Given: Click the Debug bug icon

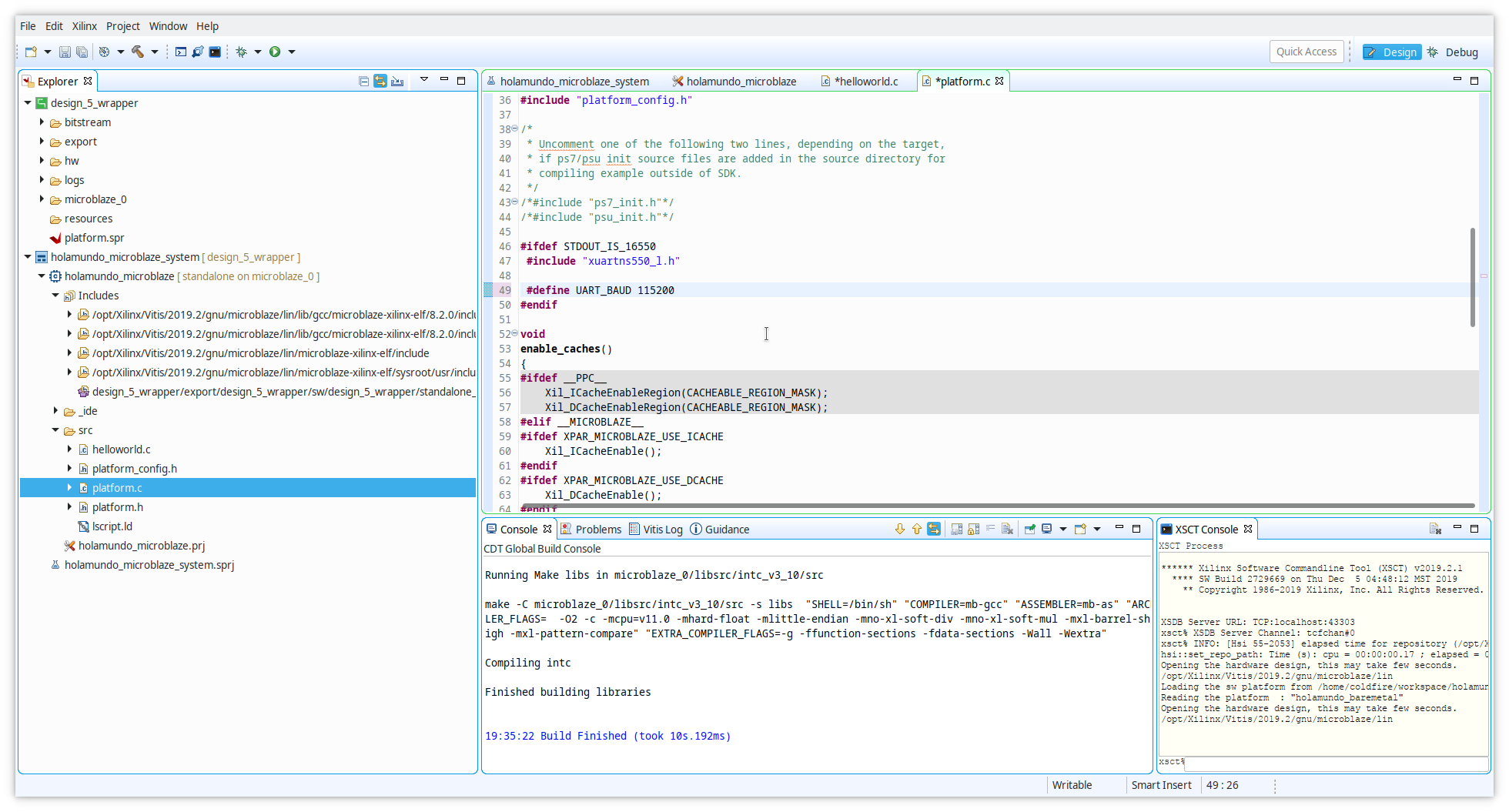Looking at the screenshot, I should click(241, 52).
